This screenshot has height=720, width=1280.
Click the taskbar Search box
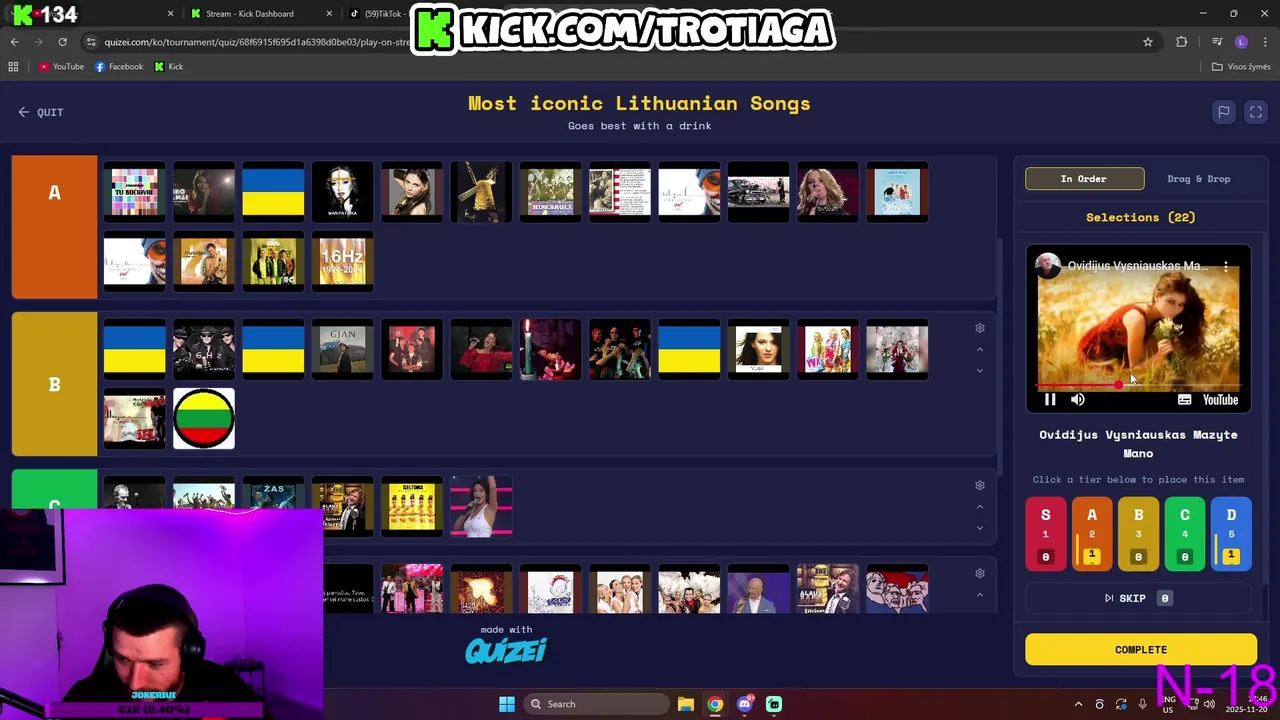[596, 704]
